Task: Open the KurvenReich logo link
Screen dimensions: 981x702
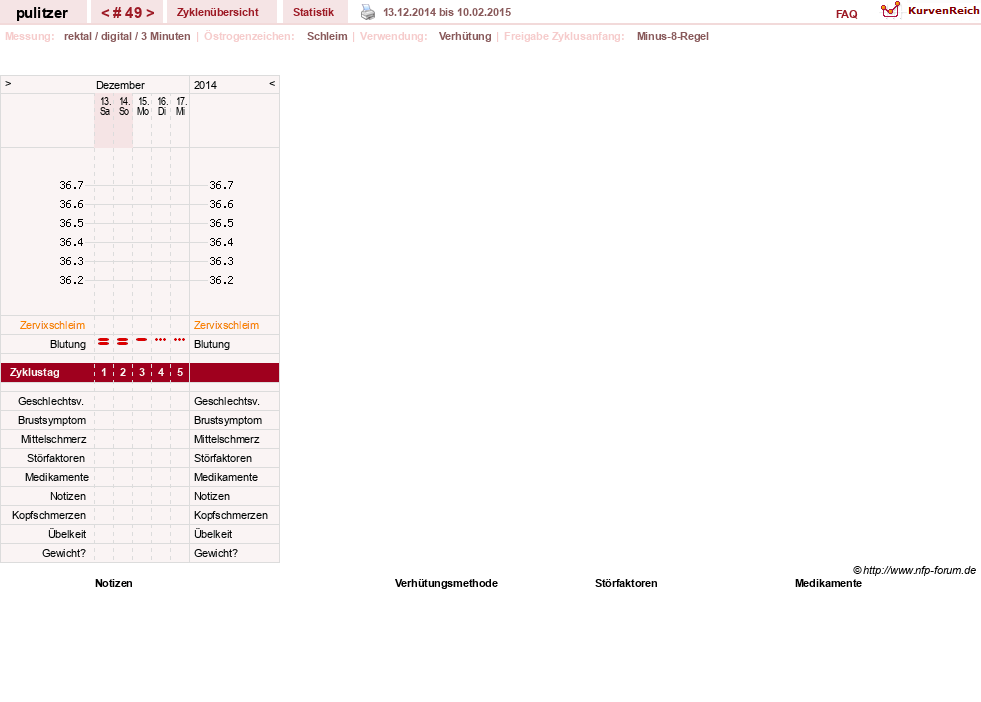Action: (x=930, y=10)
